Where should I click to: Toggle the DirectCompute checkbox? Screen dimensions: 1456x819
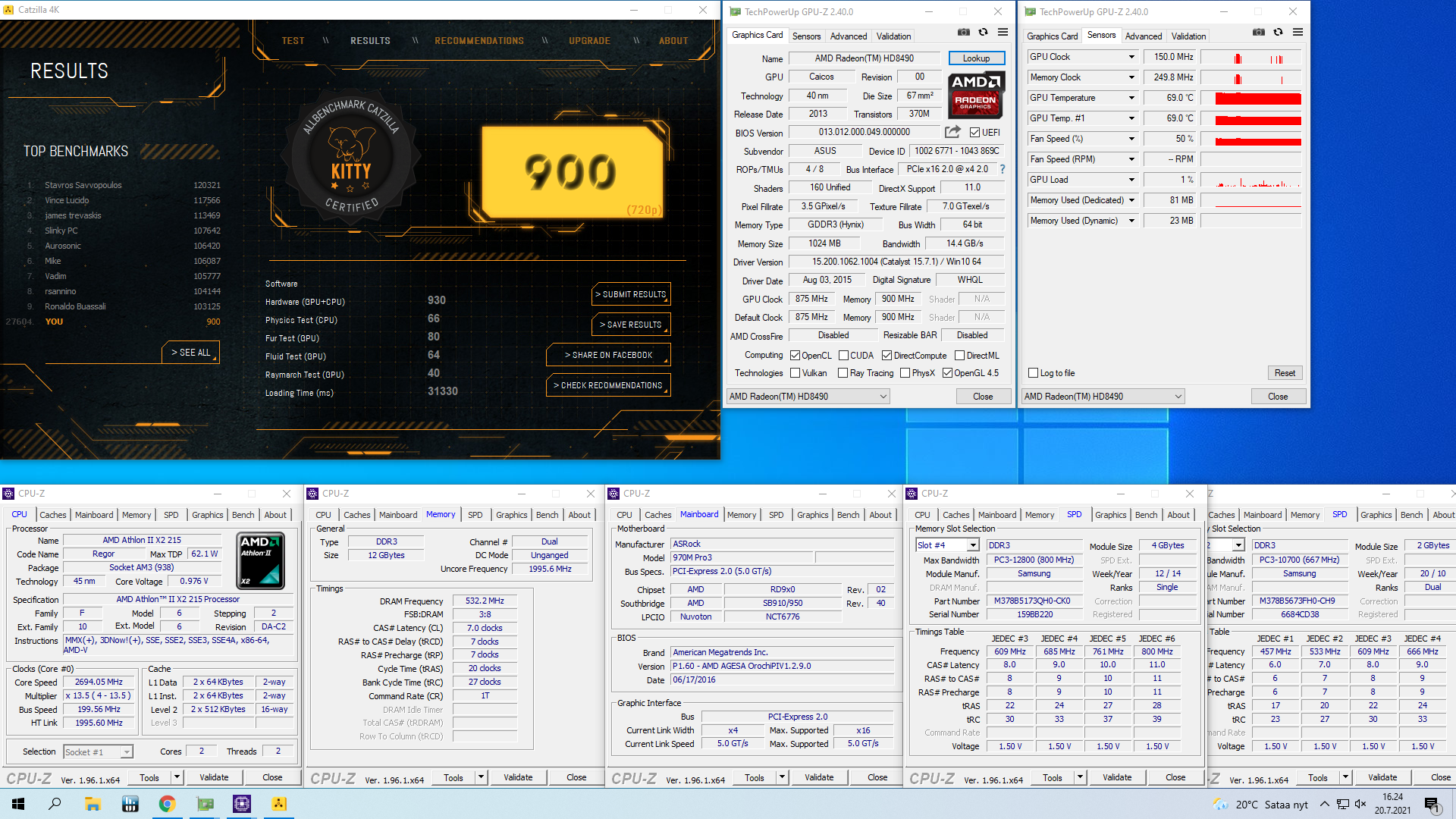pos(886,355)
